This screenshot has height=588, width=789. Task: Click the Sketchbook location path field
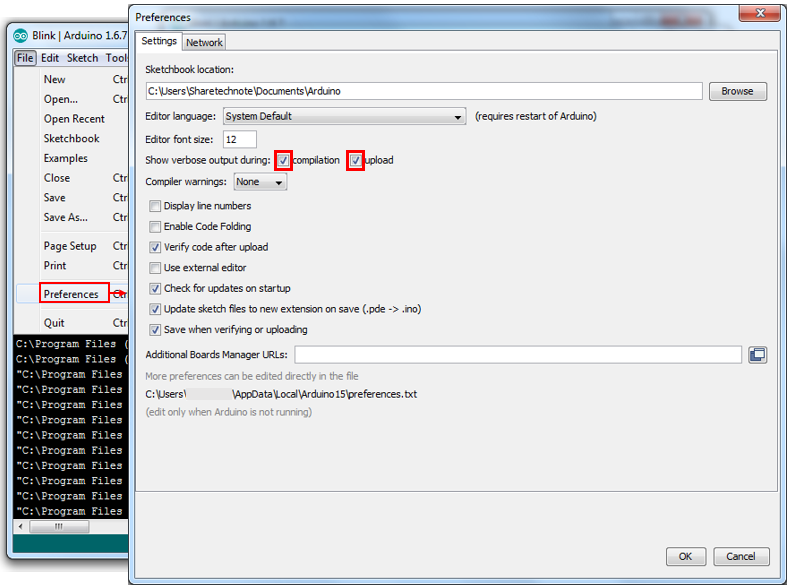(424, 92)
